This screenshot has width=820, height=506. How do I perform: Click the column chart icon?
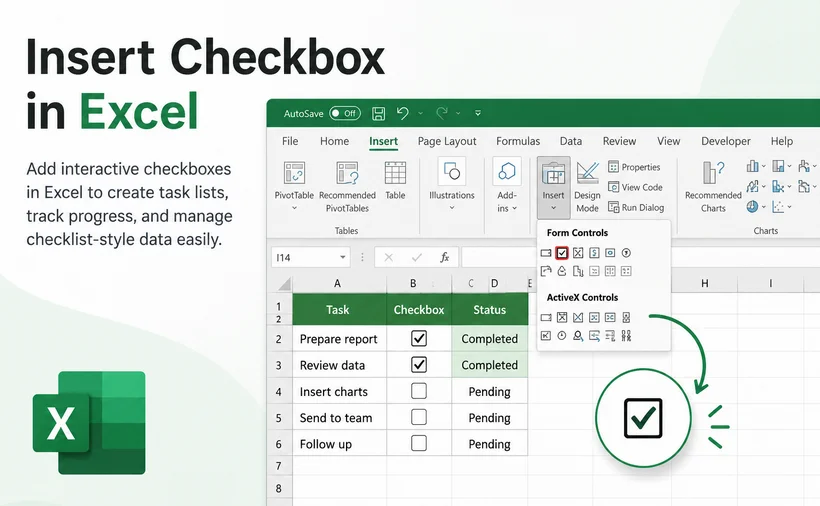coord(753,167)
